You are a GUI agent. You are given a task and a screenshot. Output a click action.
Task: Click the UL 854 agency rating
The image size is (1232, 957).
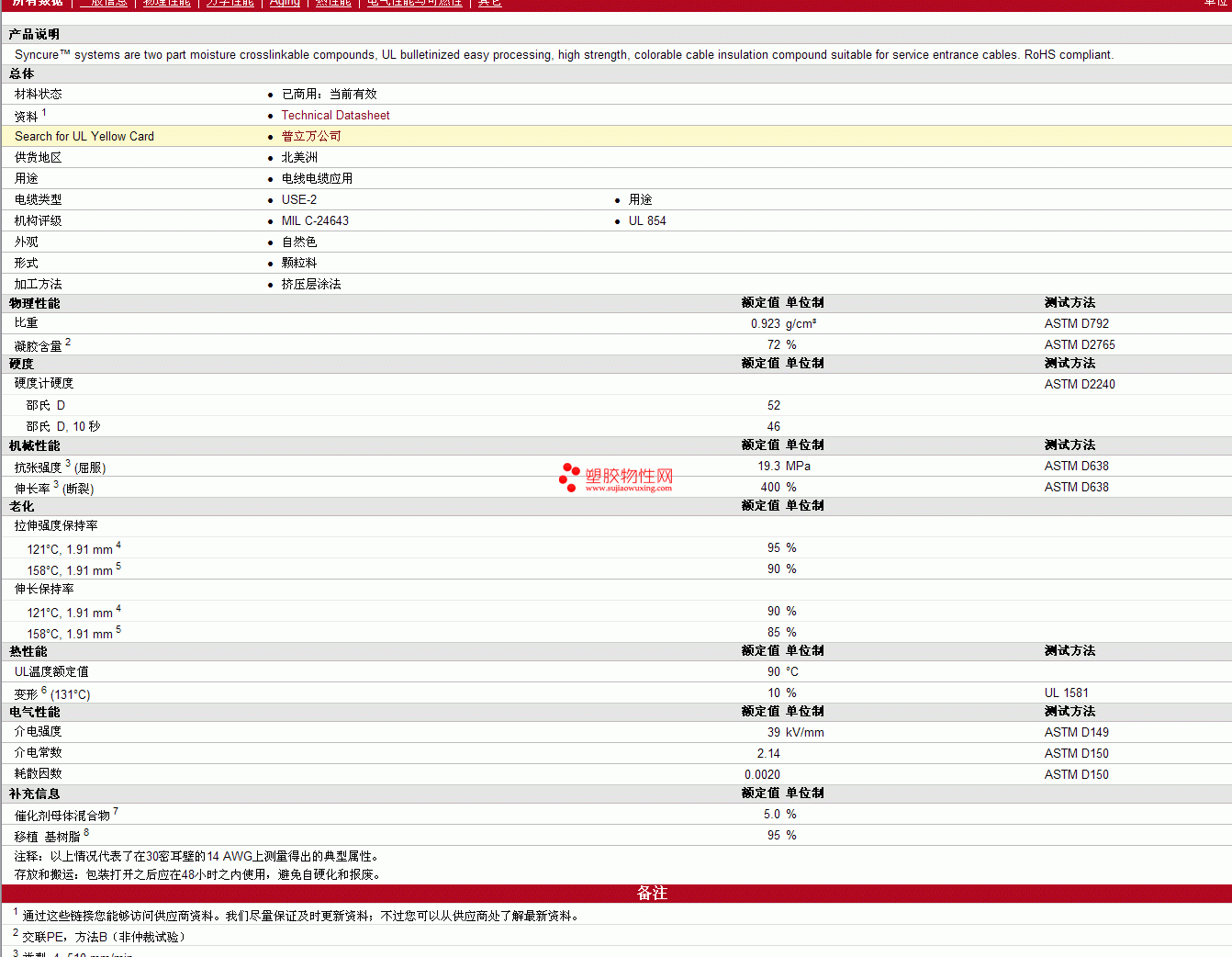[x=647, y=221]
